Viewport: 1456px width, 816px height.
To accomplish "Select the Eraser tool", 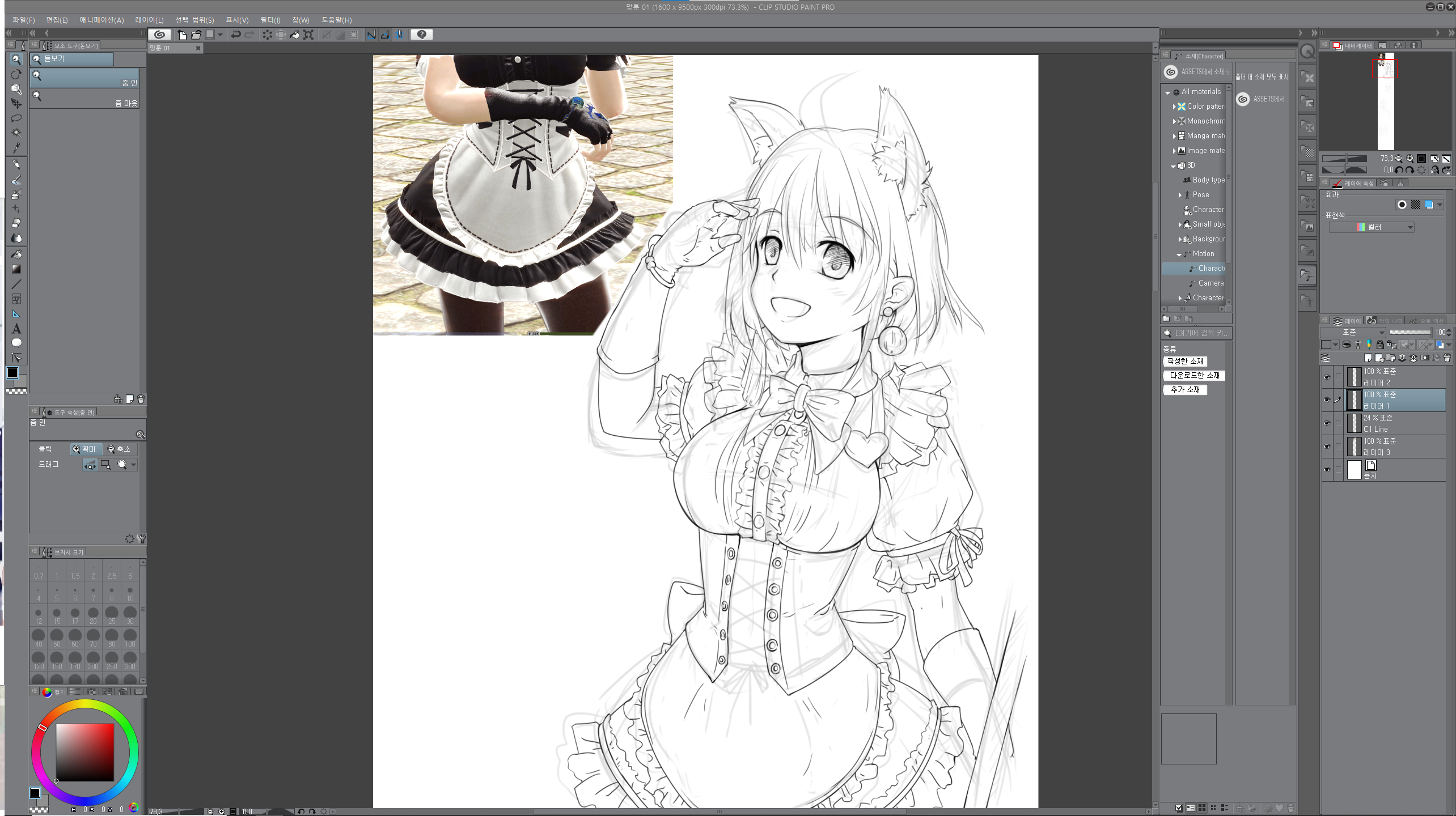I will point(16,223).
